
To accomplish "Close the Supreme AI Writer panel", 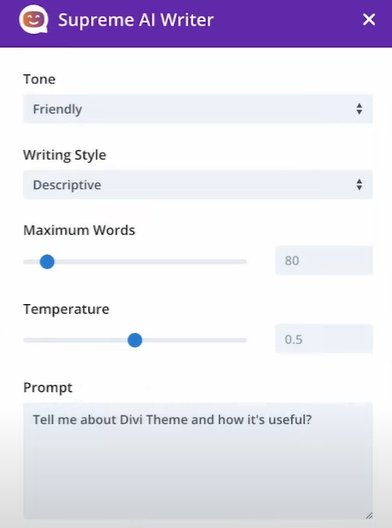I will click(x=369, y=20).
